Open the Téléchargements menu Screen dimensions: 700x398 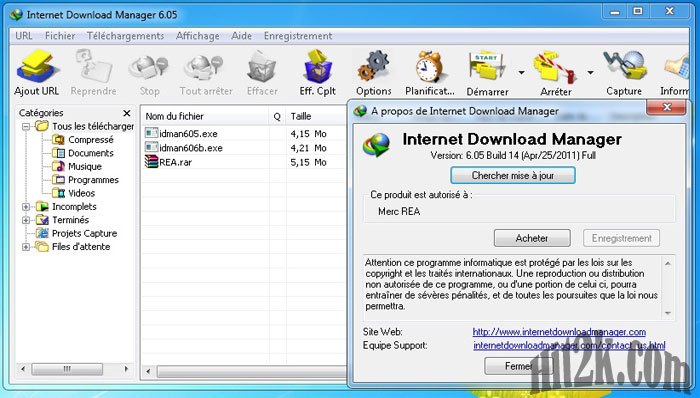pos(125,36)
